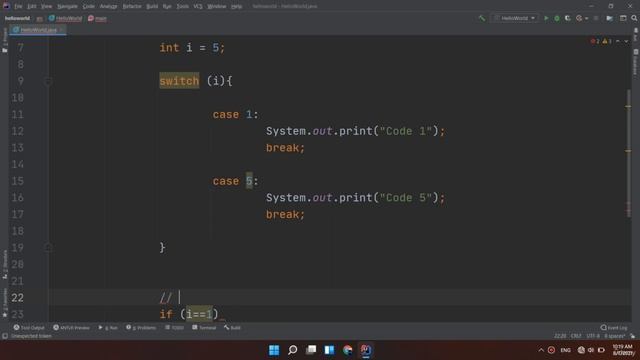
Task: Open the VCS menu
Action: coord(198,6)
